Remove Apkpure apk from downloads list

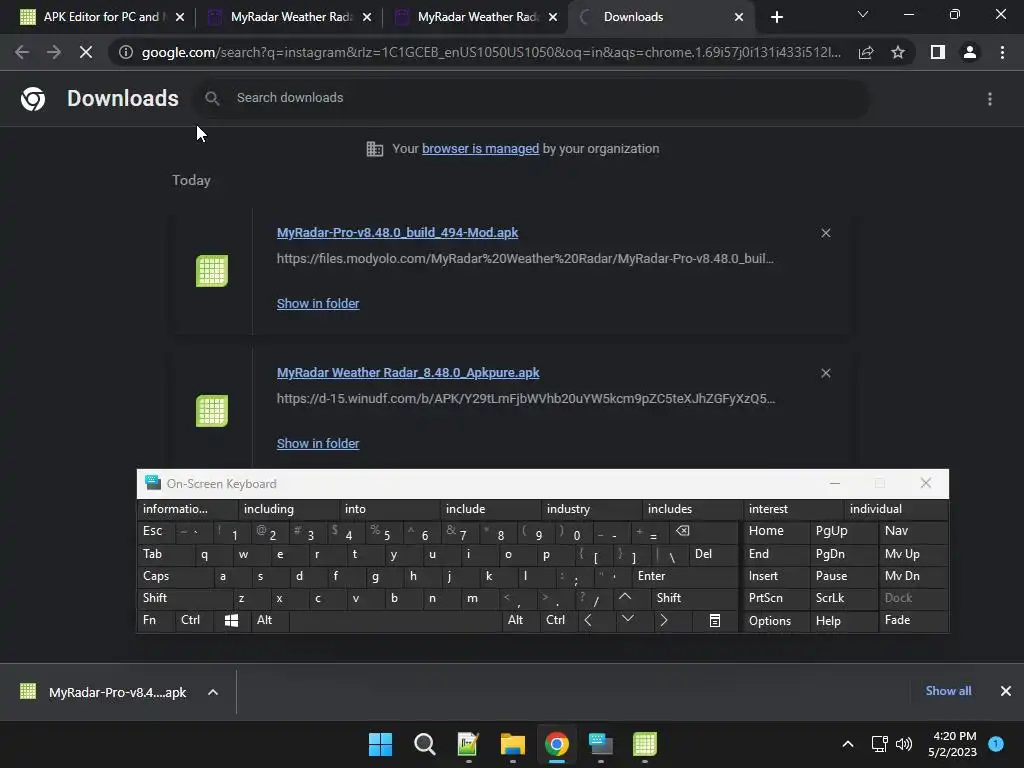pyautogui.click(x=825, y=374)
